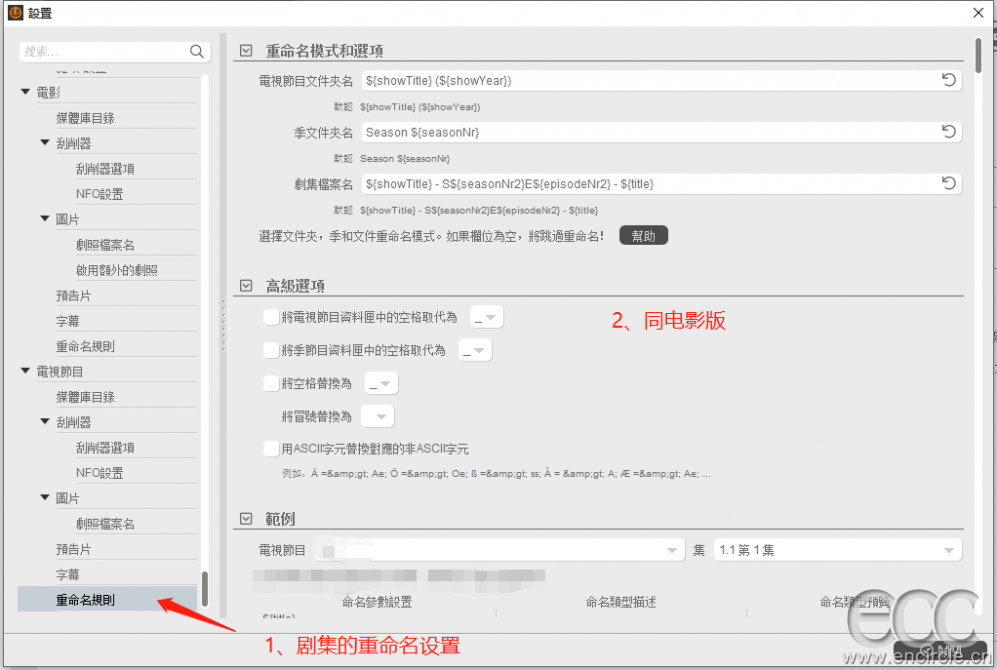Toggle 將空格替換為 checkbox
Screen dimensions: 997x670
pyautogui.click(x=270, y=383)
